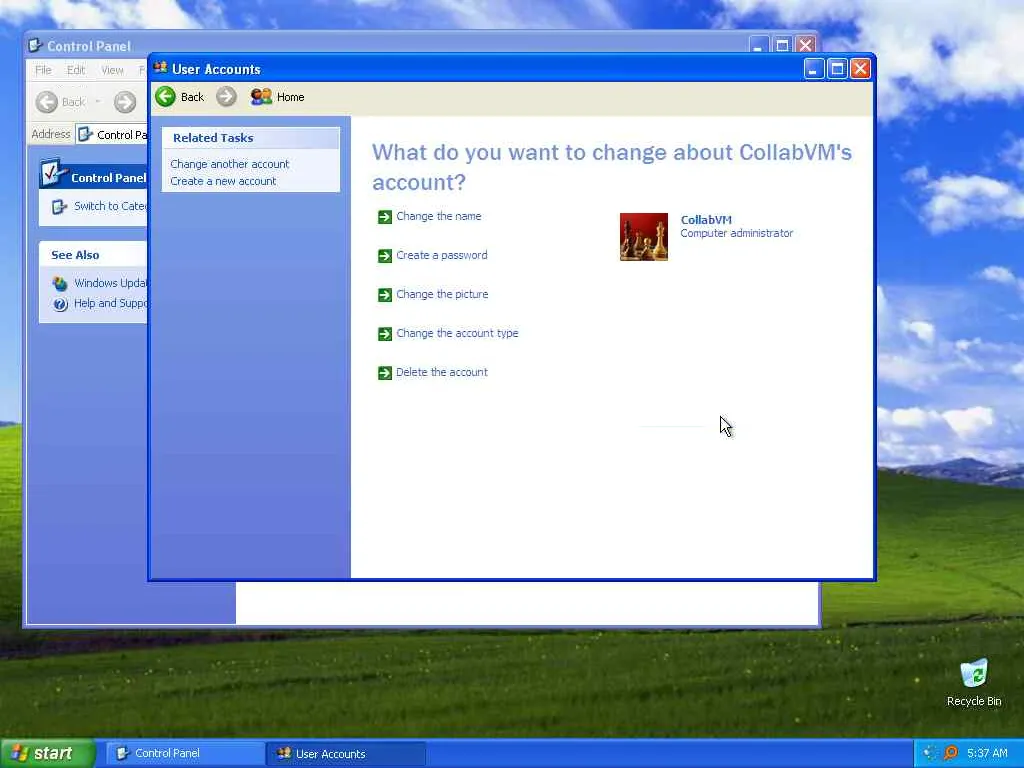
Task: Open Edit menu in Control Panel window
Action: pyautogui.click(x=76, y=70)
